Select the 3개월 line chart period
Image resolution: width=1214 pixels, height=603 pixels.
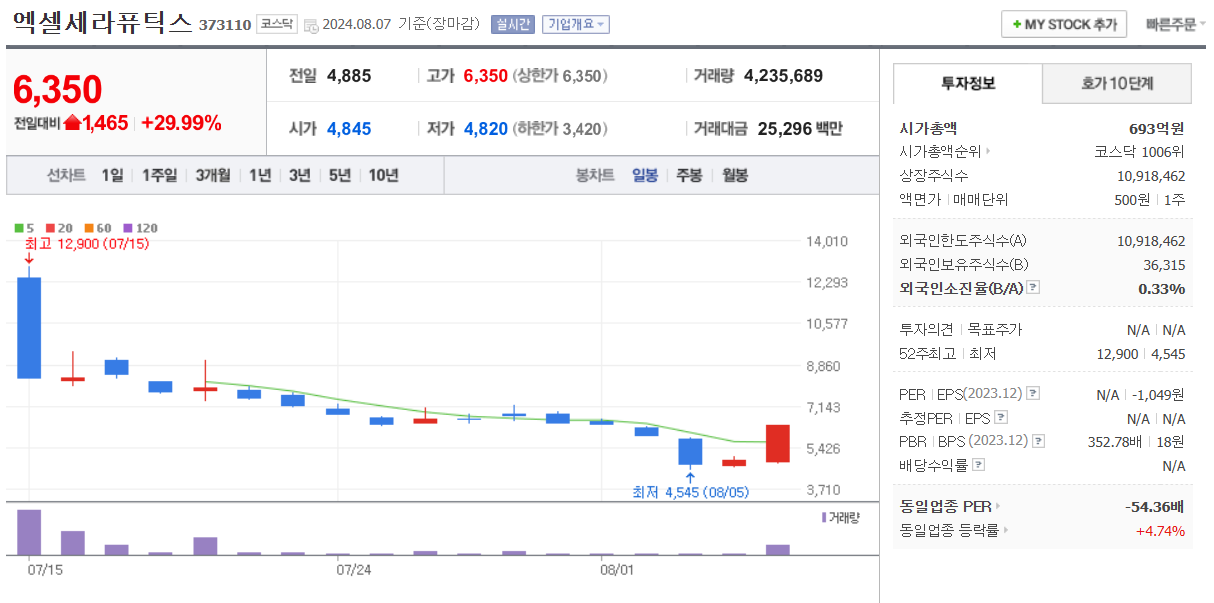click(213, 175)
